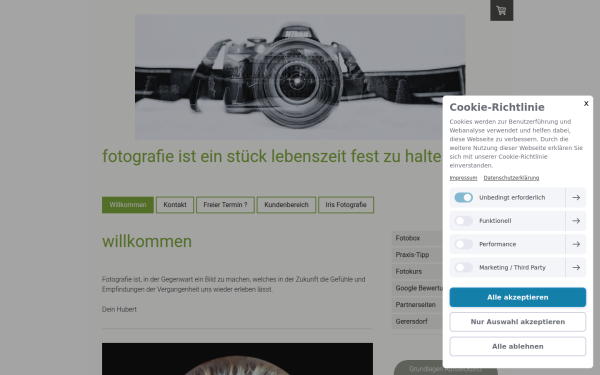This screenshot has width=600, height=375.
Task: Open the Partnerseiten sidebar link
Action: [417, 305]
